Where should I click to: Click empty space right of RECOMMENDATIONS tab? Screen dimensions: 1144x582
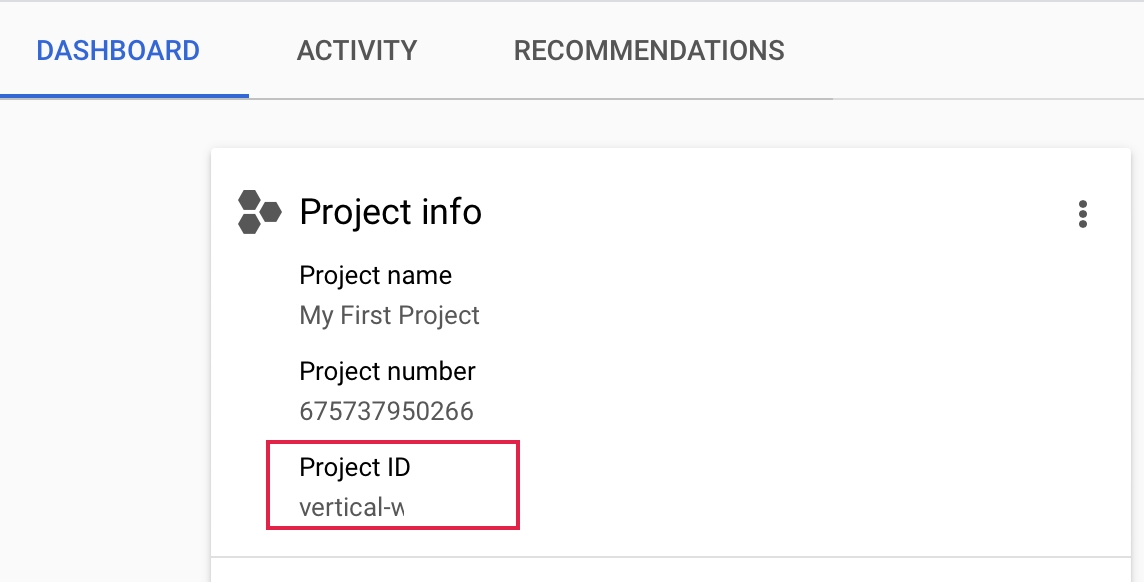click(960, 50)
